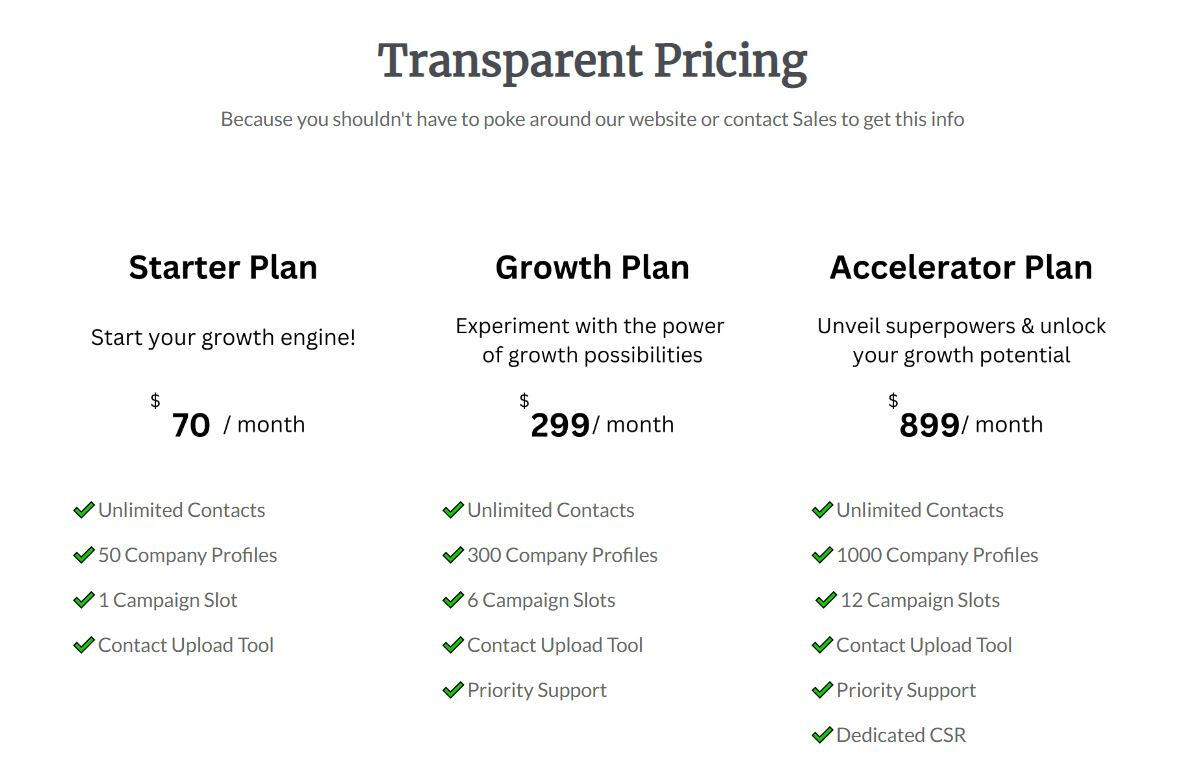This screenshot has height=772, width=1203.
Task: Click the Growth Plan Priority Support checkmark
Action: [453, 690]
